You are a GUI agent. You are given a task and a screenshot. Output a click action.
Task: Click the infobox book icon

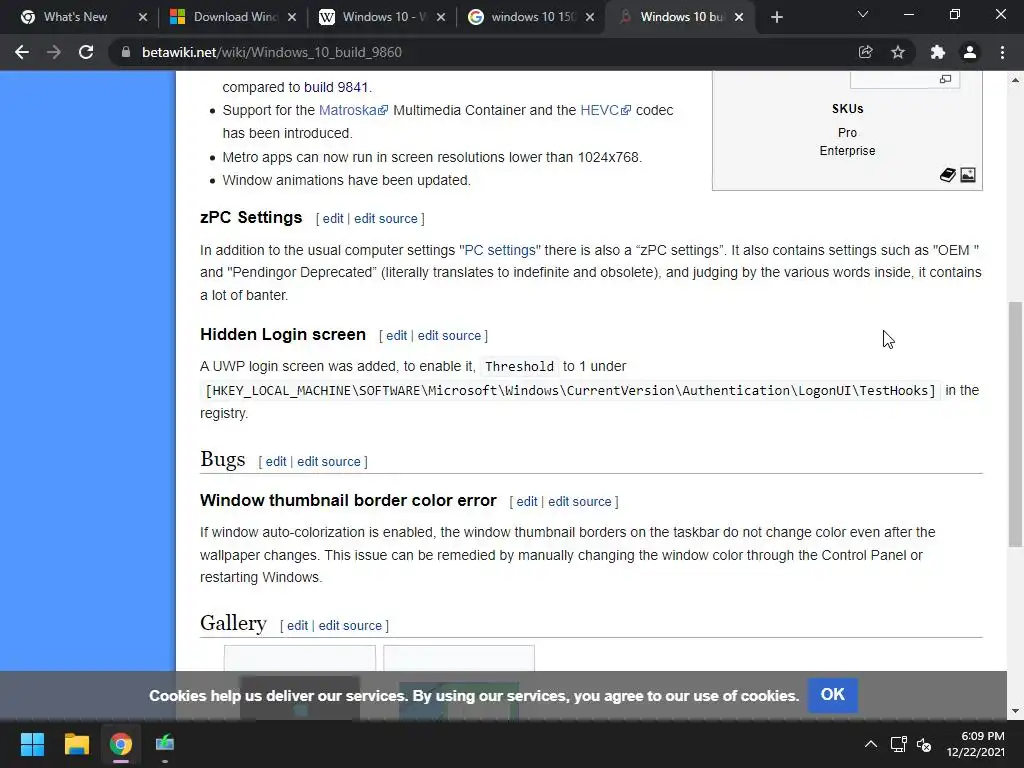click(948, 175)
